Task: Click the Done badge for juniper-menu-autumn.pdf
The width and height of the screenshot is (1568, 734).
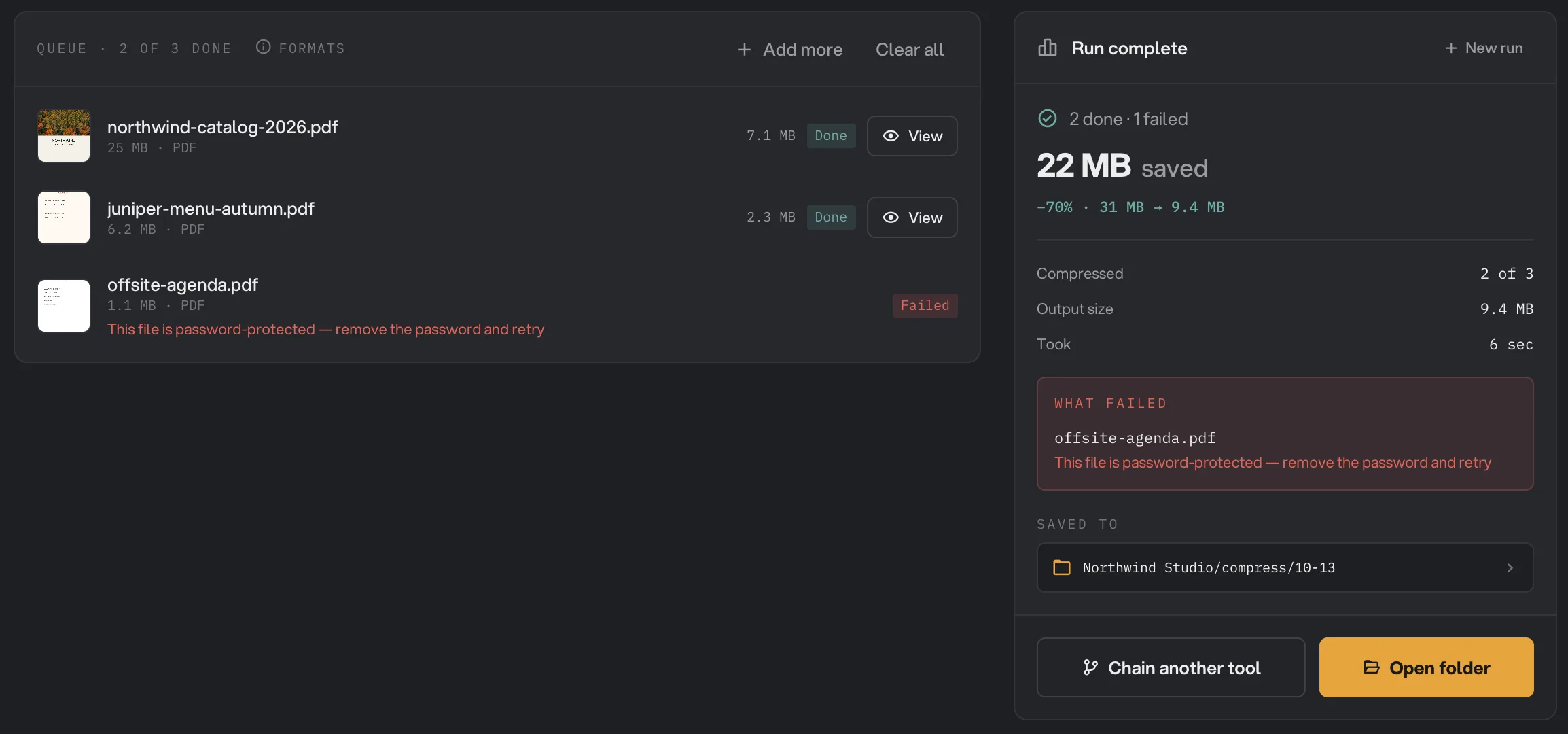Action: 831,217
